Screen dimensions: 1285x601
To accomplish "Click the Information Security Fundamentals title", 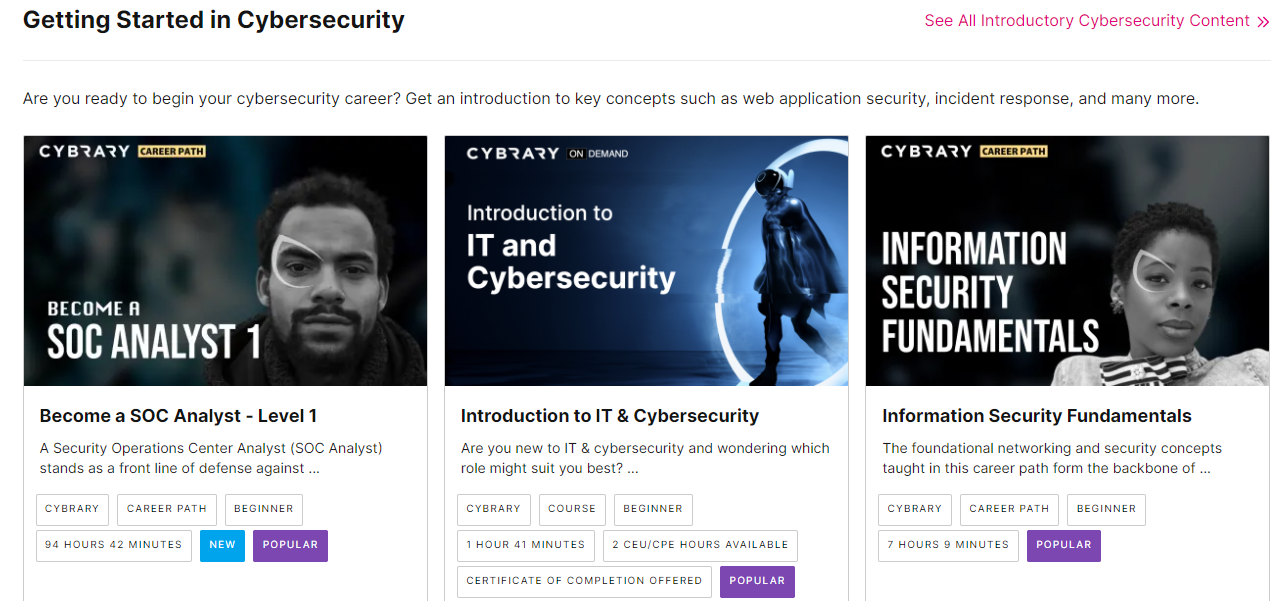I will coord(1036,416).
